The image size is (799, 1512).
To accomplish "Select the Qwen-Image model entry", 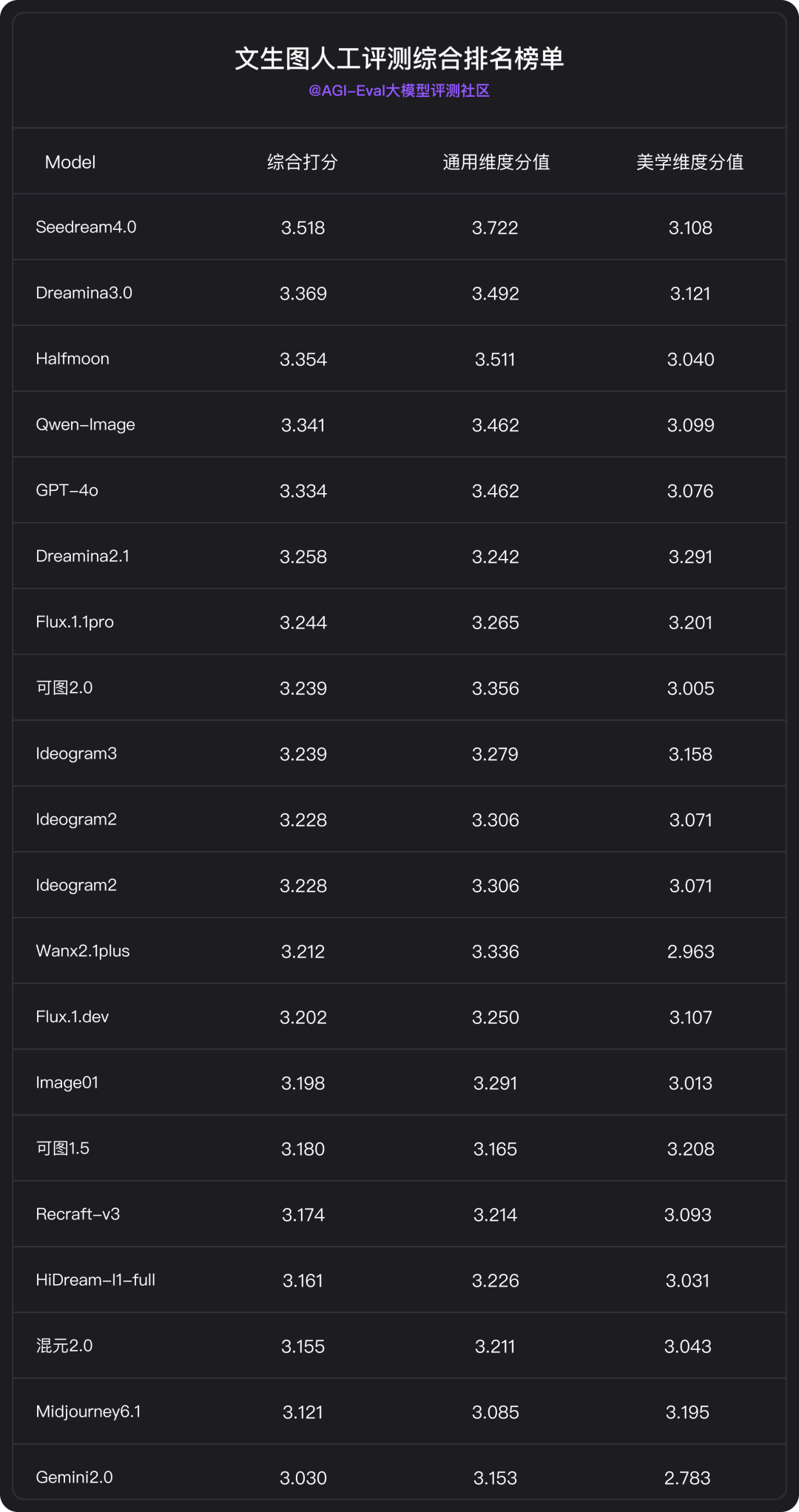I will point(85,424).
